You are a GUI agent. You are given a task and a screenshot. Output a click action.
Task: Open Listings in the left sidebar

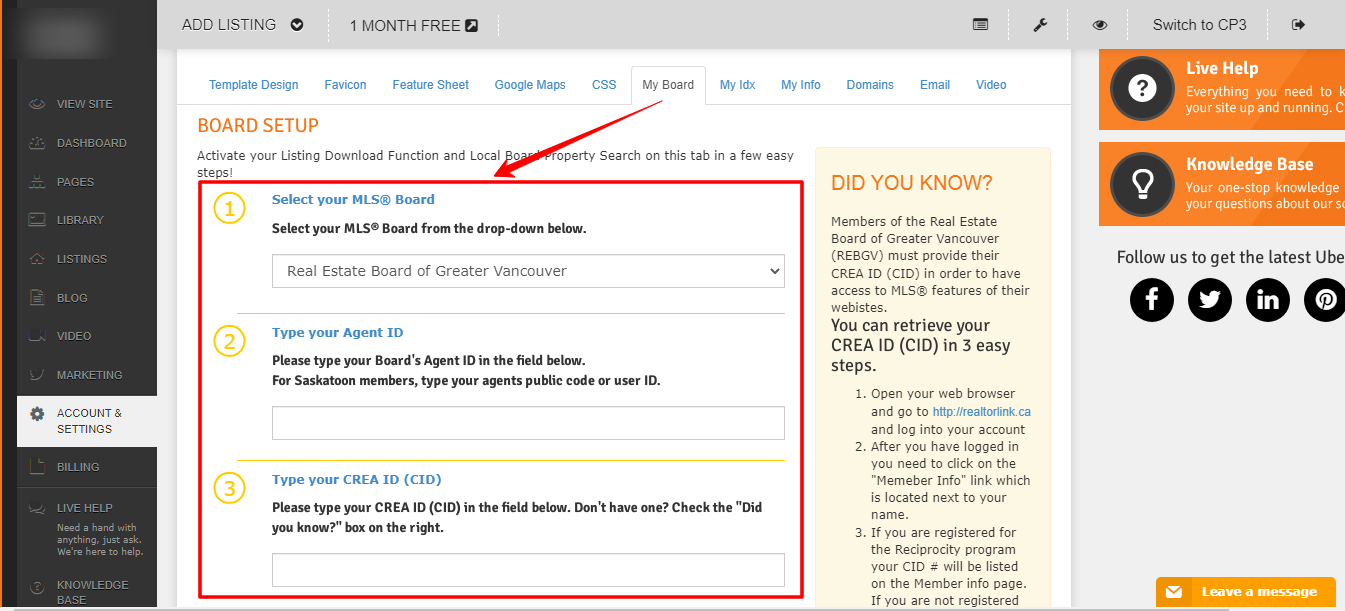point(81,259)
